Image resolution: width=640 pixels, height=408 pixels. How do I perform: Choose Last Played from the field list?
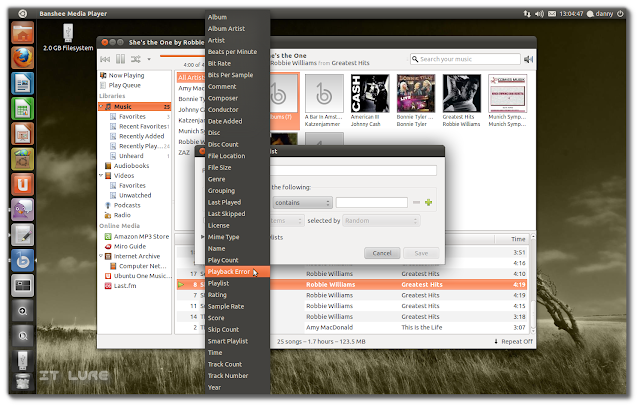click(237, 202)
